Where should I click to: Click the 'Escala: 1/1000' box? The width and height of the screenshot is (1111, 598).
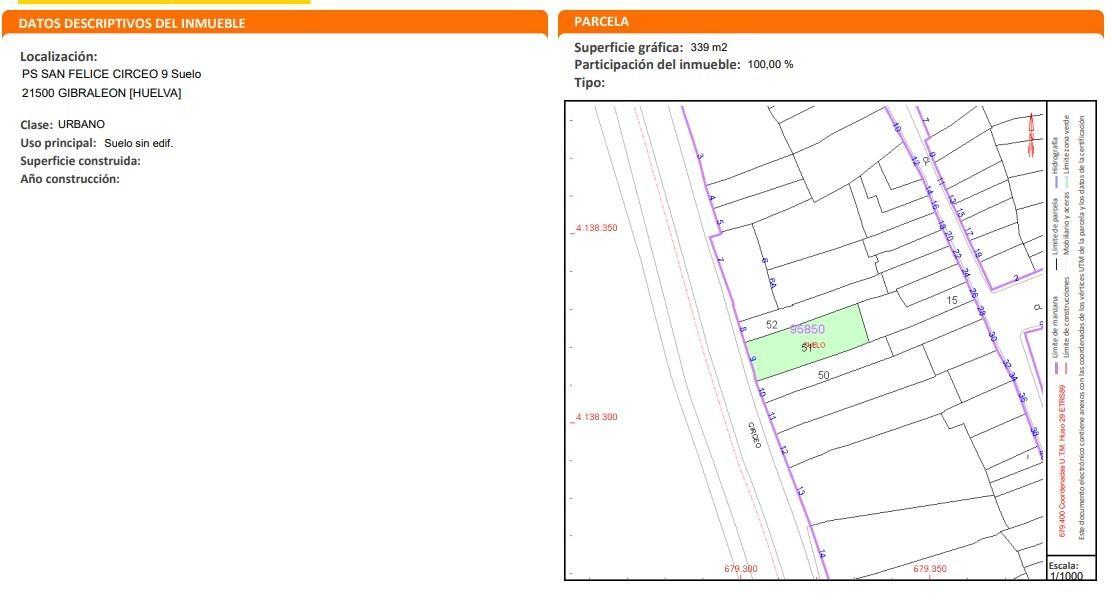1064,569
